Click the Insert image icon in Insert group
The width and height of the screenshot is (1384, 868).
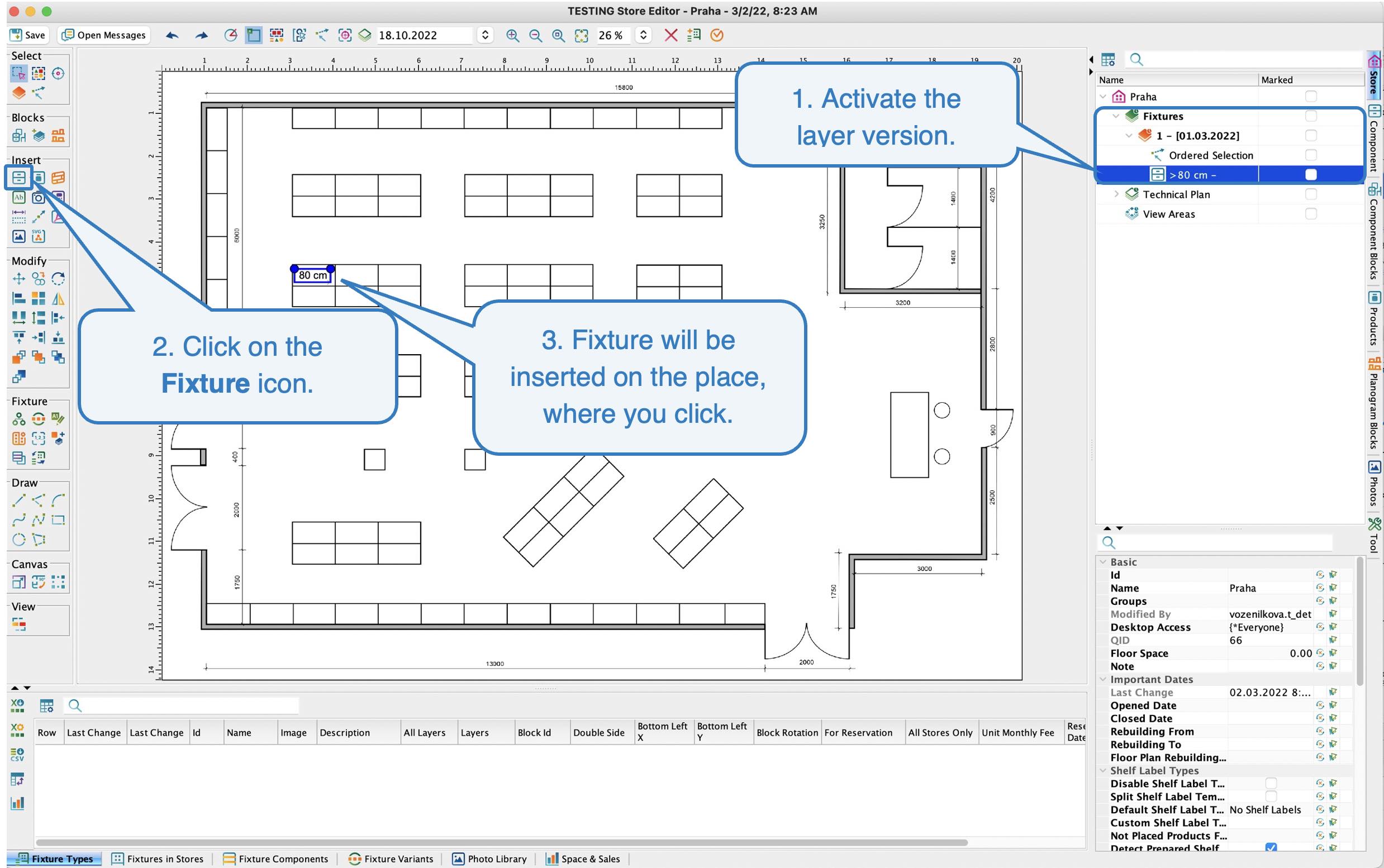[19, 236]
